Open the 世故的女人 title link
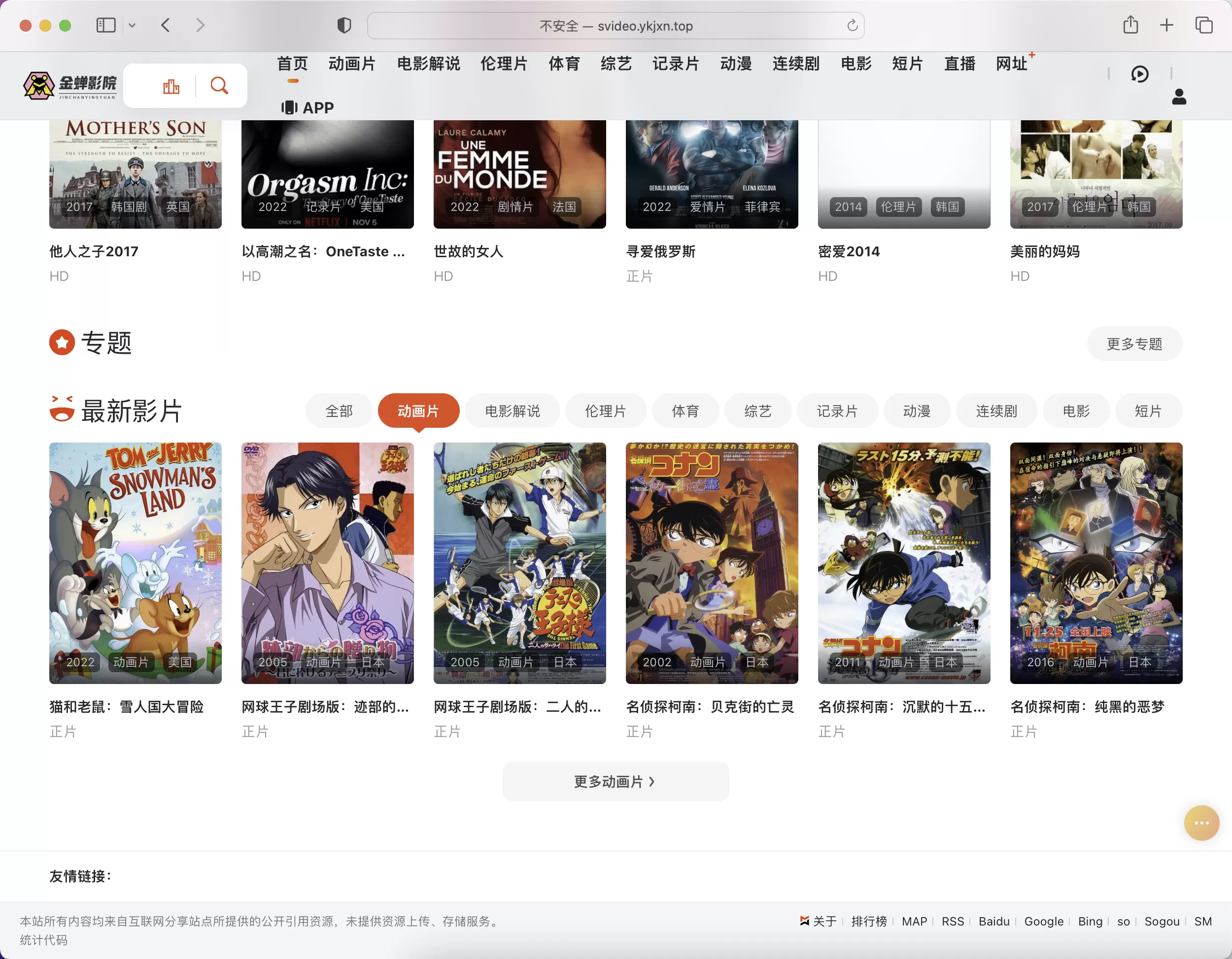 (468, 252)
